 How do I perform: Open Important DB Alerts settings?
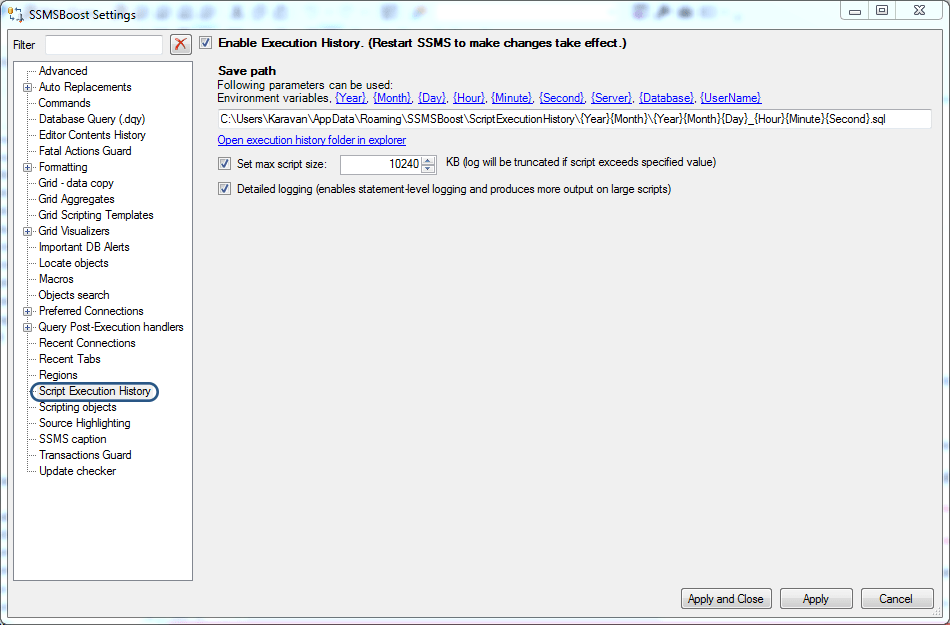click(84, 247)
